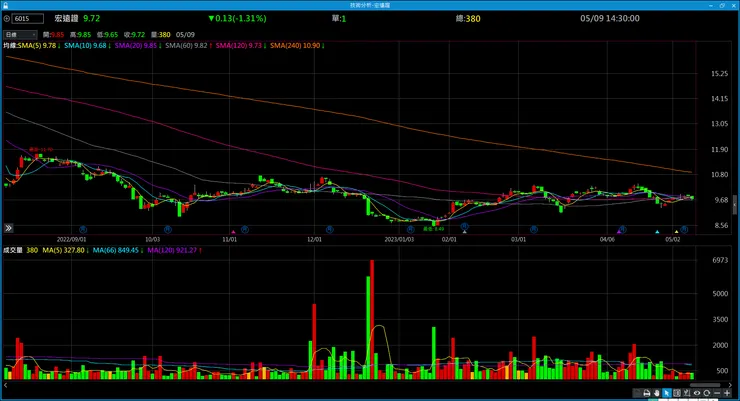Click the right scroll arrow under the volume chart
740x401 pixels.
[x=730, y=385]
